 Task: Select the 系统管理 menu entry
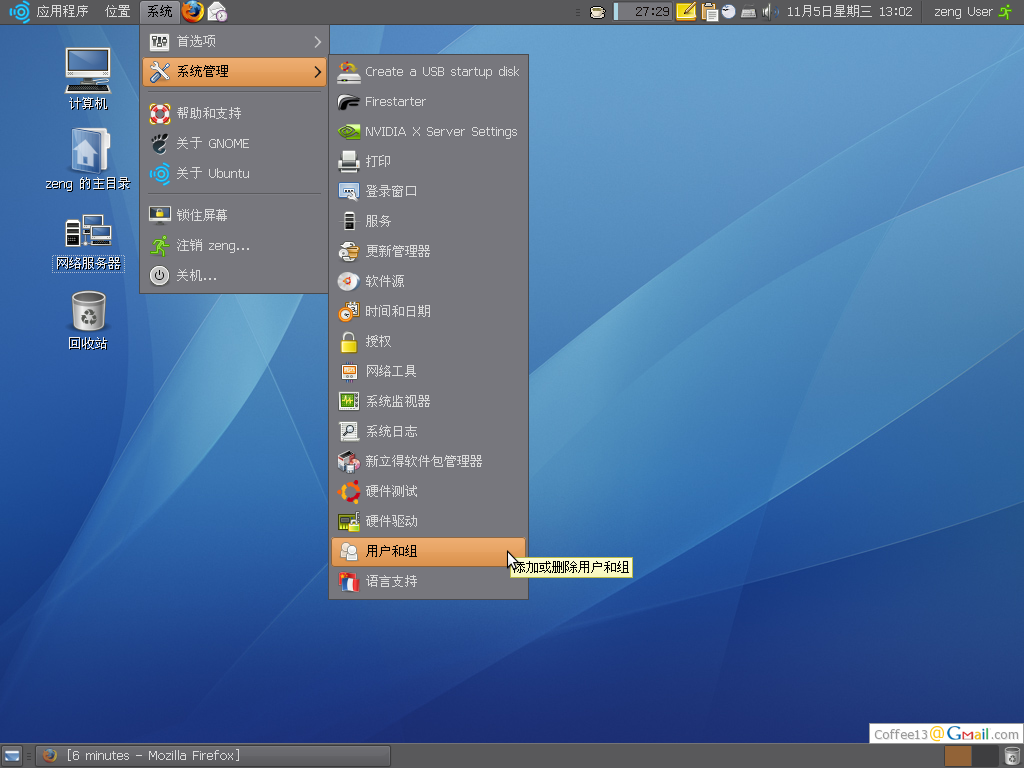pos(234,72)
